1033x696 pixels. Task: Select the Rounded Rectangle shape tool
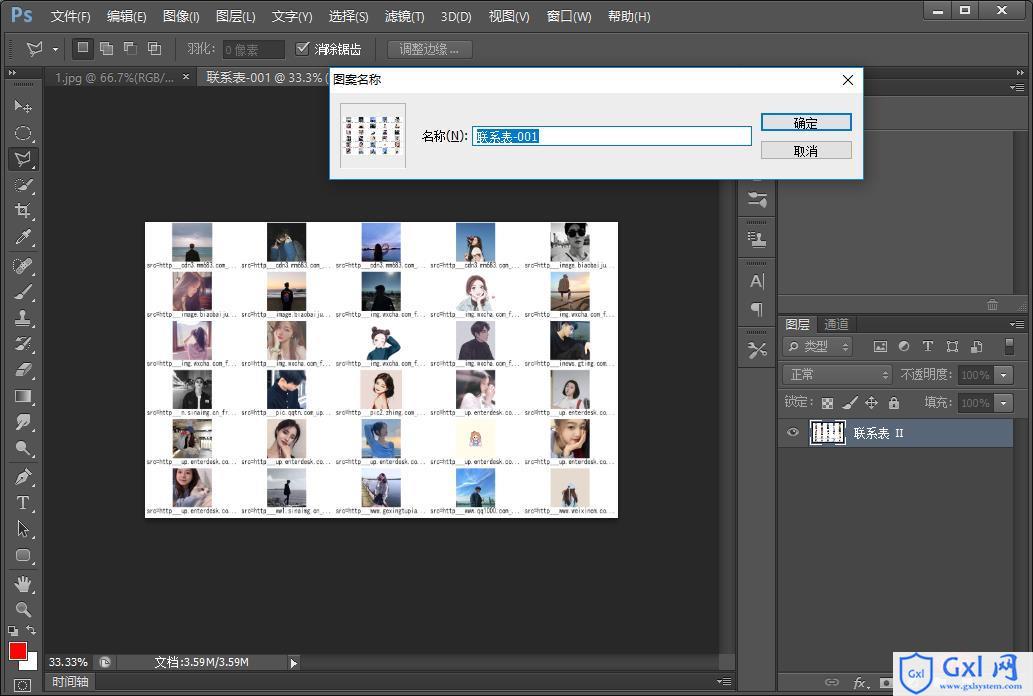point(23,555)
